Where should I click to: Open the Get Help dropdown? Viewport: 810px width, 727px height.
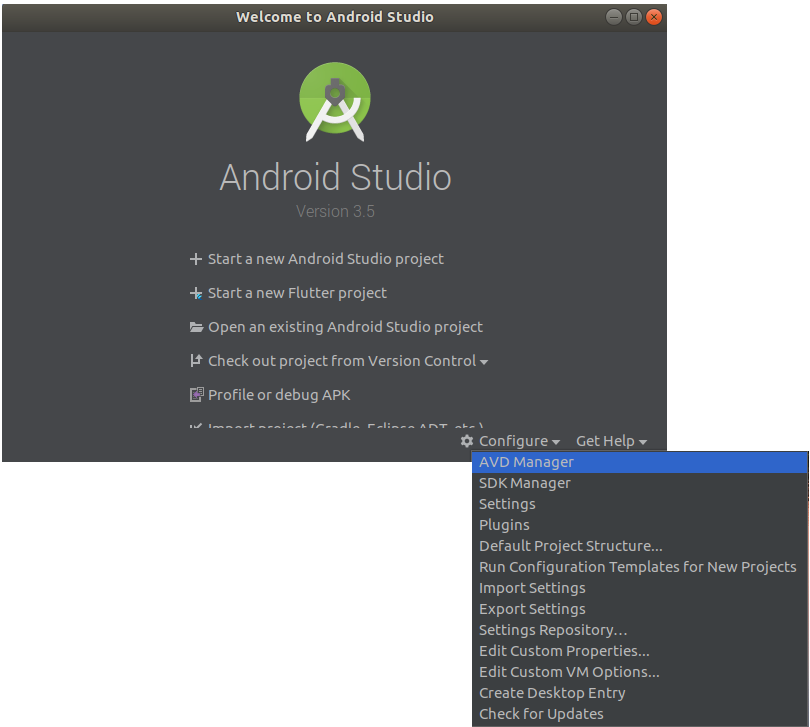pos(606,440)
